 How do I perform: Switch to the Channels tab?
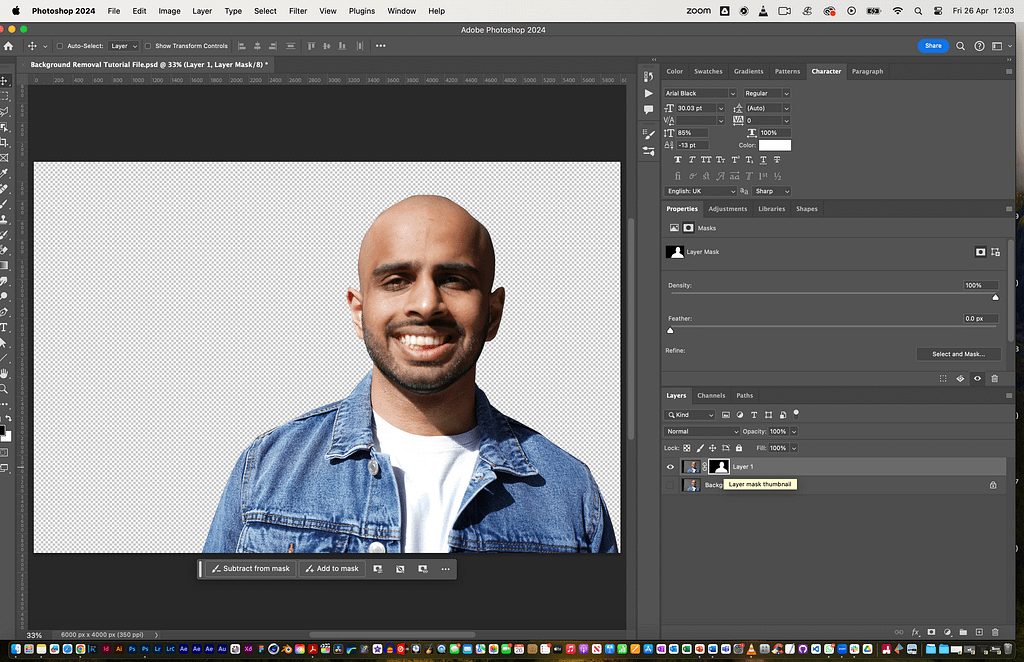pyautogui.click(x=711, y=395)
